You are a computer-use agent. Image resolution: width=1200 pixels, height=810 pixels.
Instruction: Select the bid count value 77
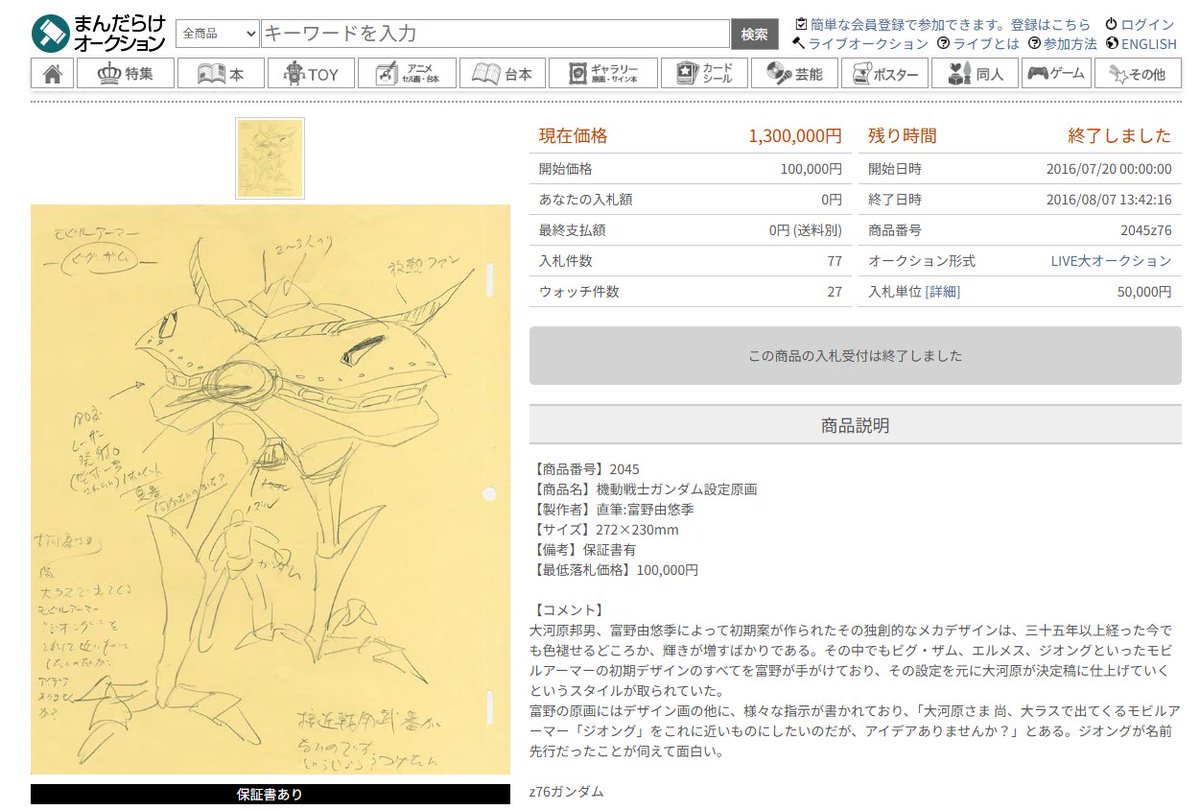pos(834,261)
